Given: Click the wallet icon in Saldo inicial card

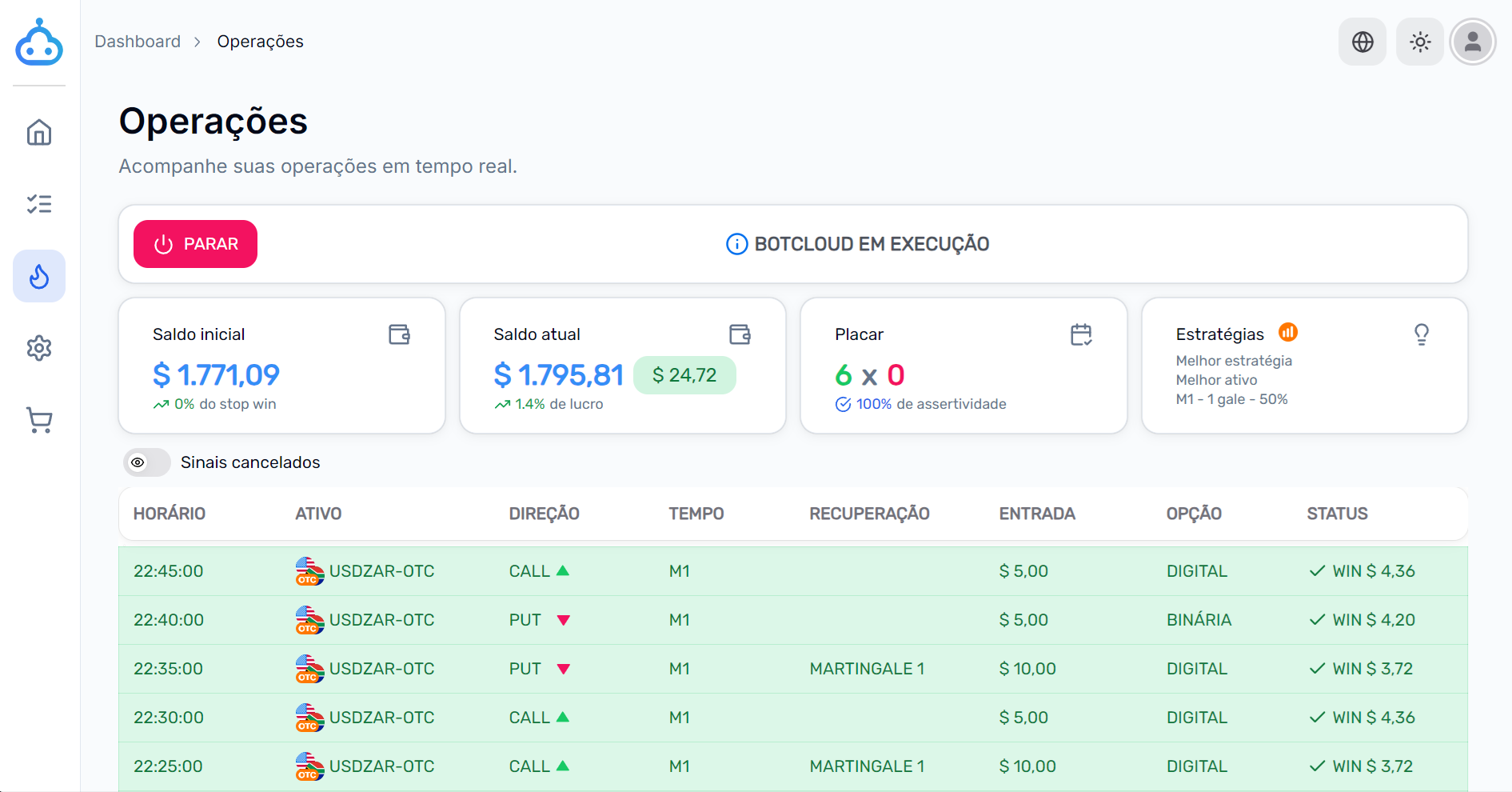Looking at the screenshot, I should (399, 334).
